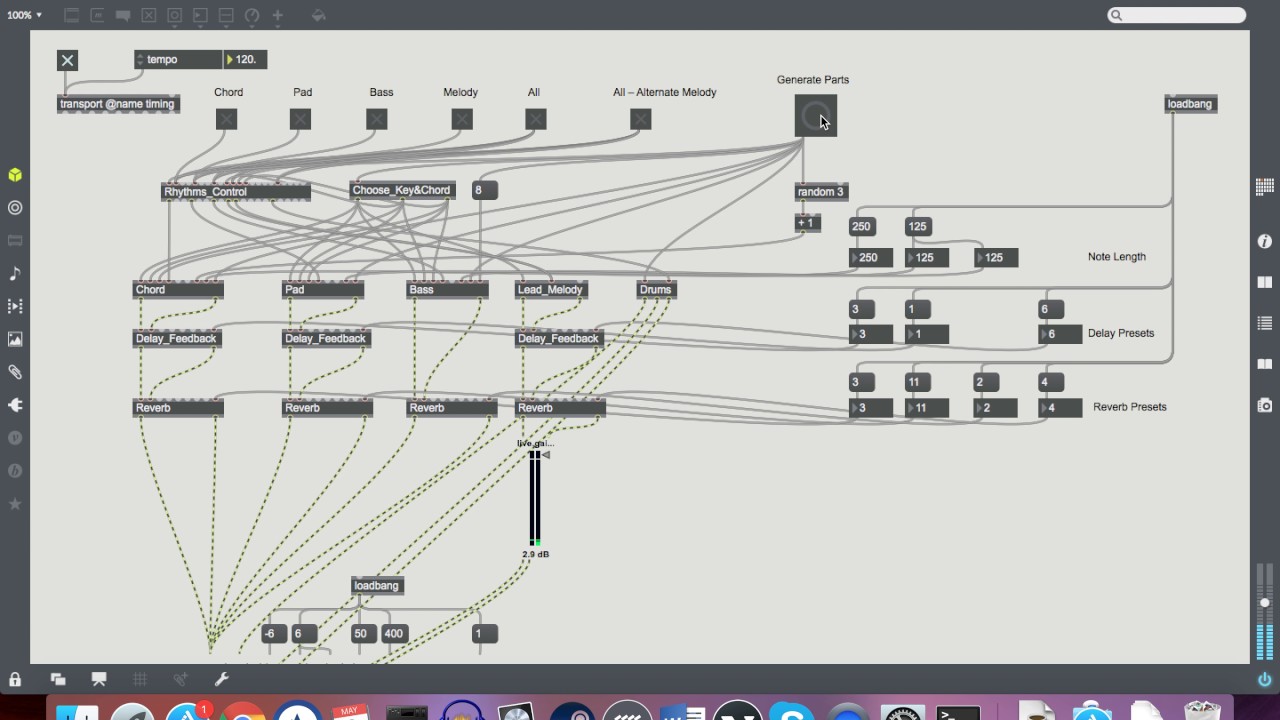The height and width of the screenshot is (720, 1280).
Task: Add a toggle object from toolbar
Action: pos(149,15)
